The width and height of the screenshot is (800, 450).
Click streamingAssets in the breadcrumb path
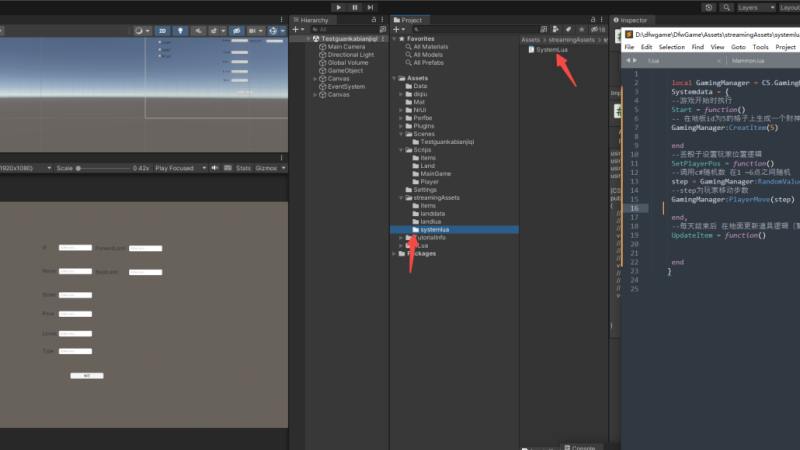pyautogui.click(x=571, y=40)
